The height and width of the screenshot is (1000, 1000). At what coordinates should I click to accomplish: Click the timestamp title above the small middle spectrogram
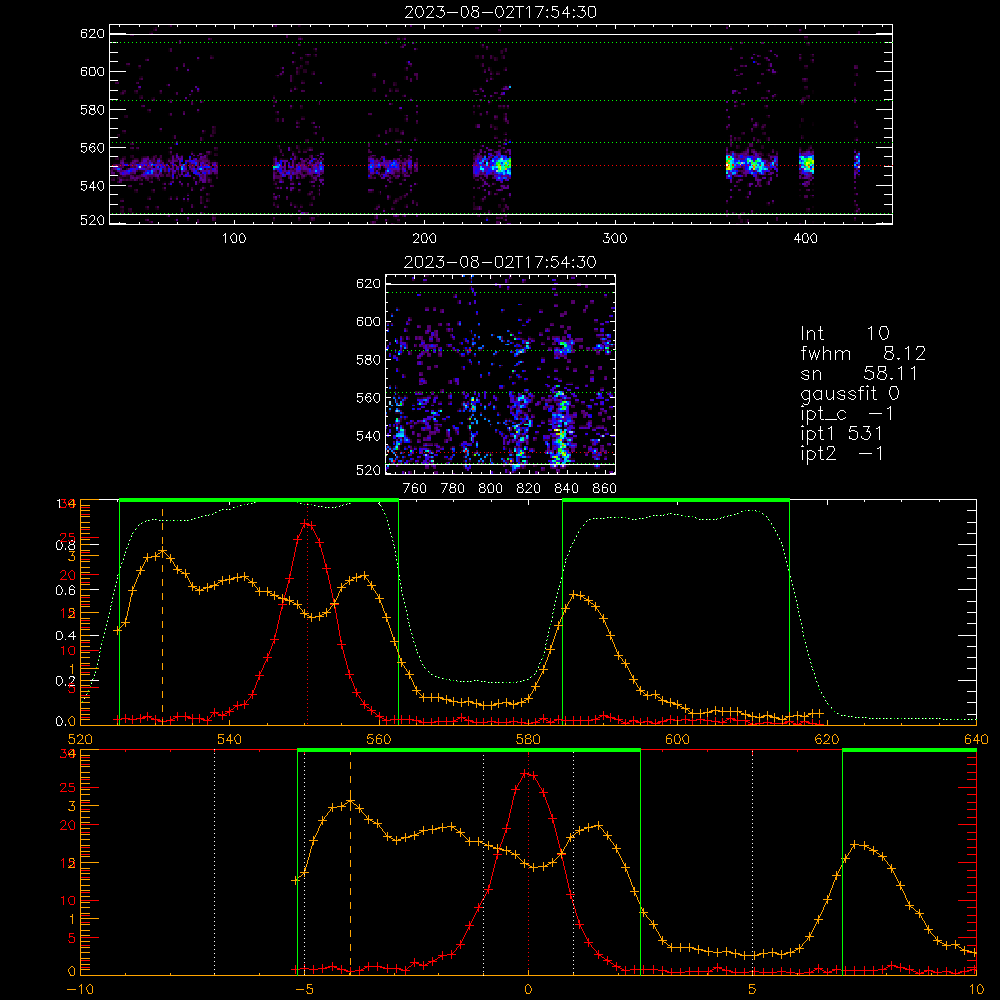(500, 262)
